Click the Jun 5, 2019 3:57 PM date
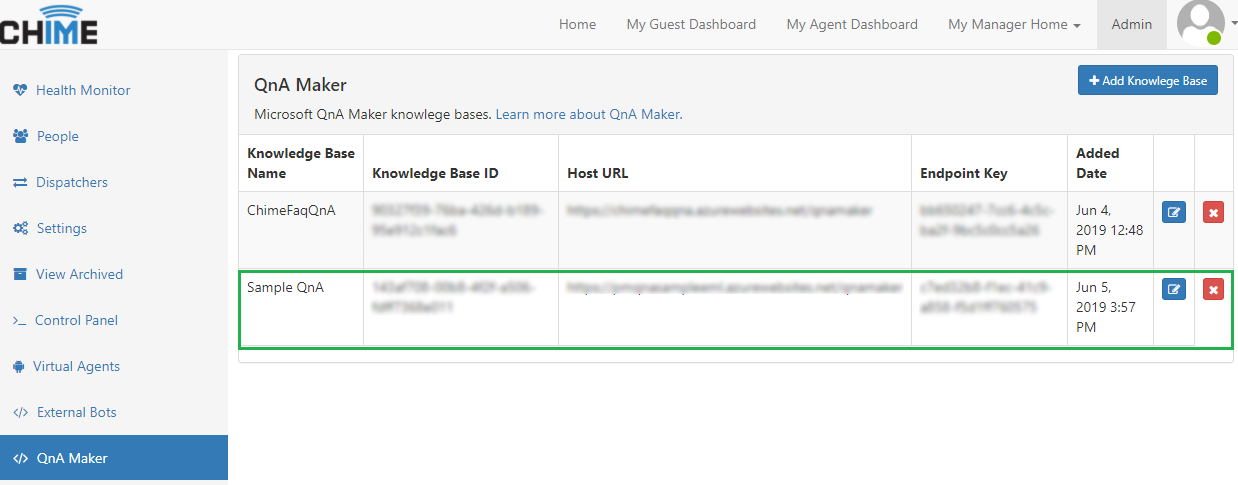1238x485 pixels. coord(1104,306)
